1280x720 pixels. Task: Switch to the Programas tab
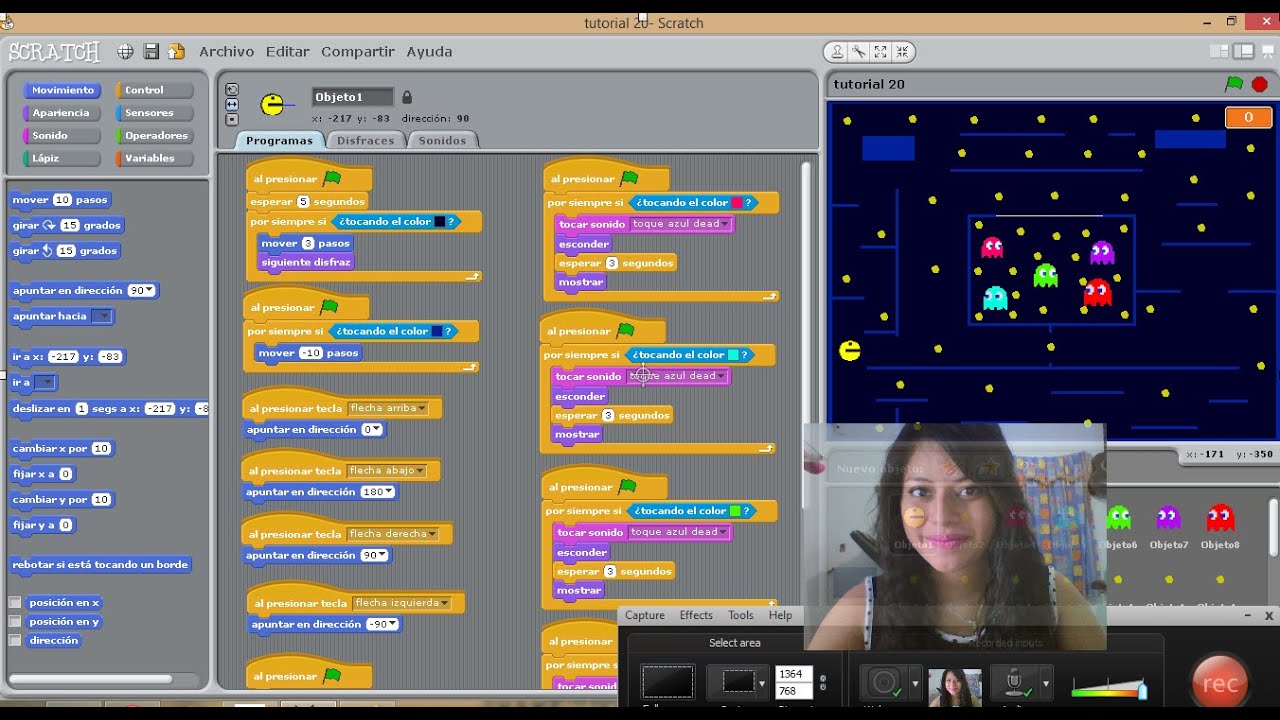tap(279, 141)
